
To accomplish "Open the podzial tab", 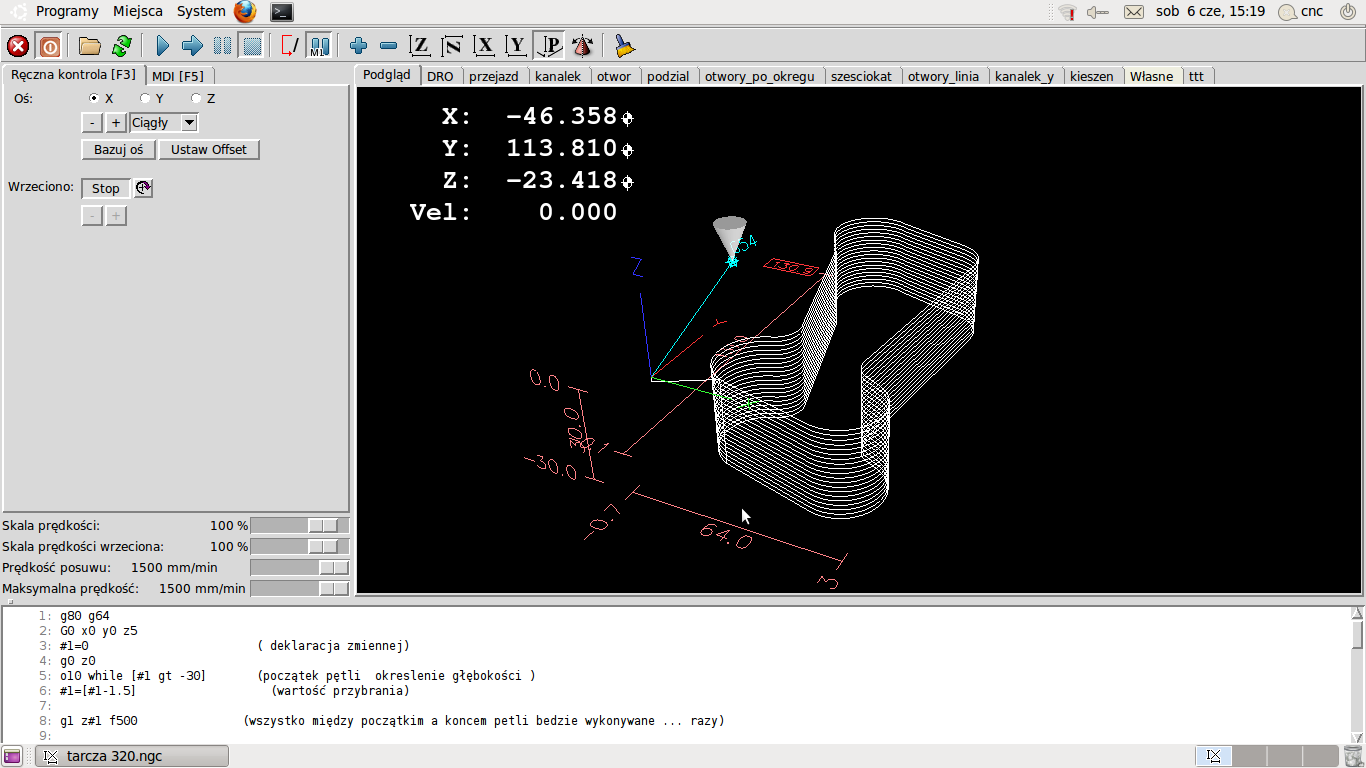I will point(668,76).
